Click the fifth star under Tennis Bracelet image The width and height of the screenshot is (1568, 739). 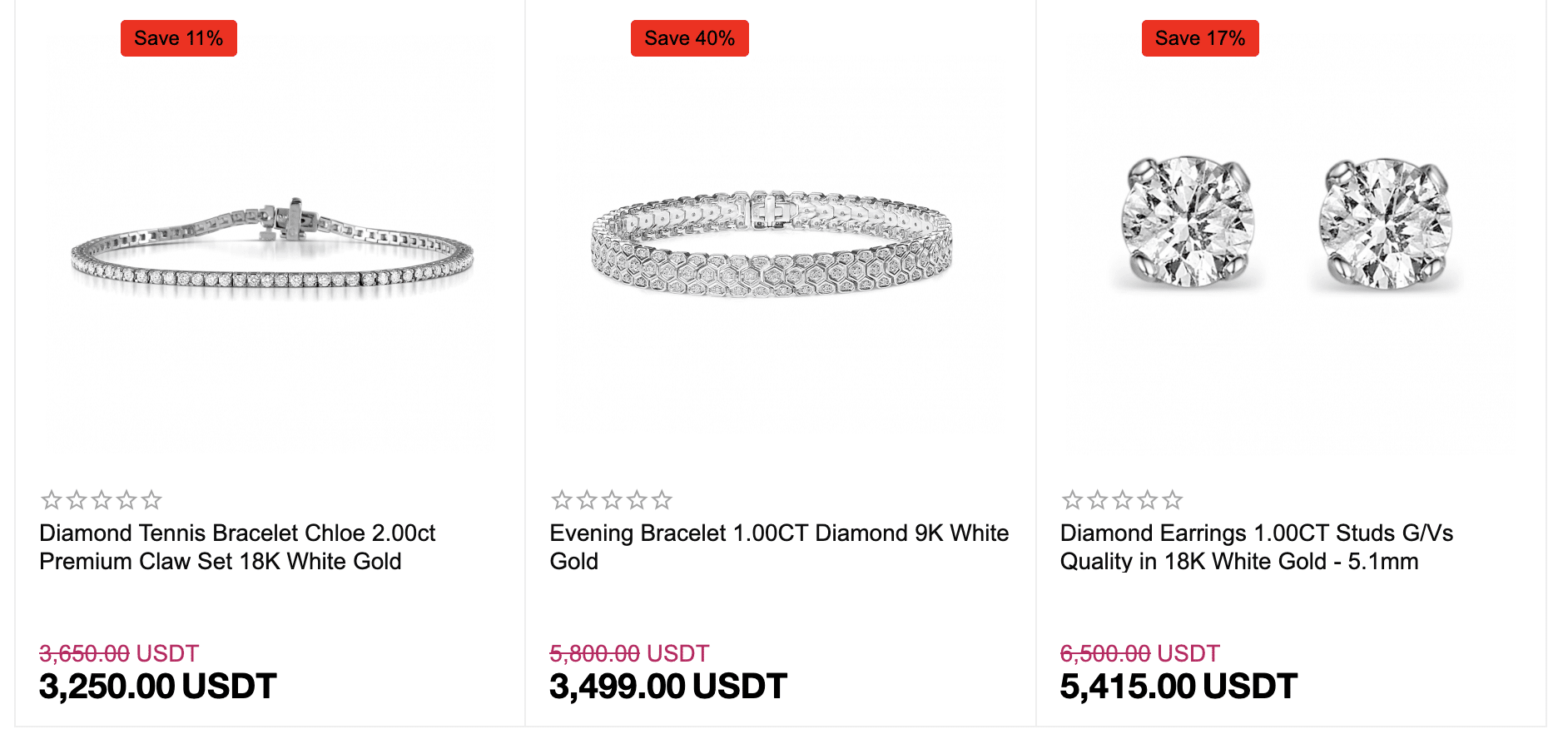point(151,500)
